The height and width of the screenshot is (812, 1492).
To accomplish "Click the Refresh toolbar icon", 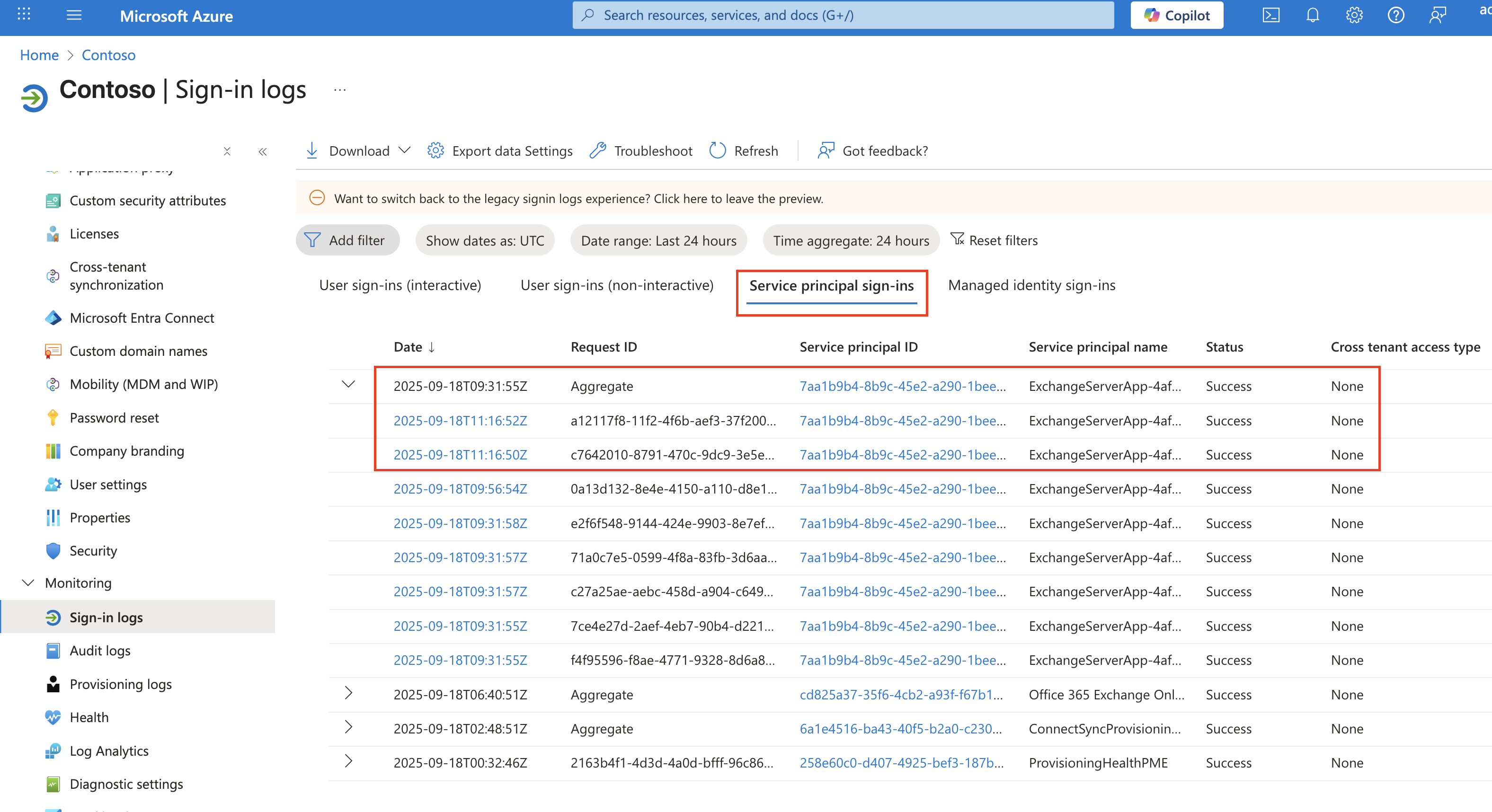I will pyautogui.click(x=718, y=150).
